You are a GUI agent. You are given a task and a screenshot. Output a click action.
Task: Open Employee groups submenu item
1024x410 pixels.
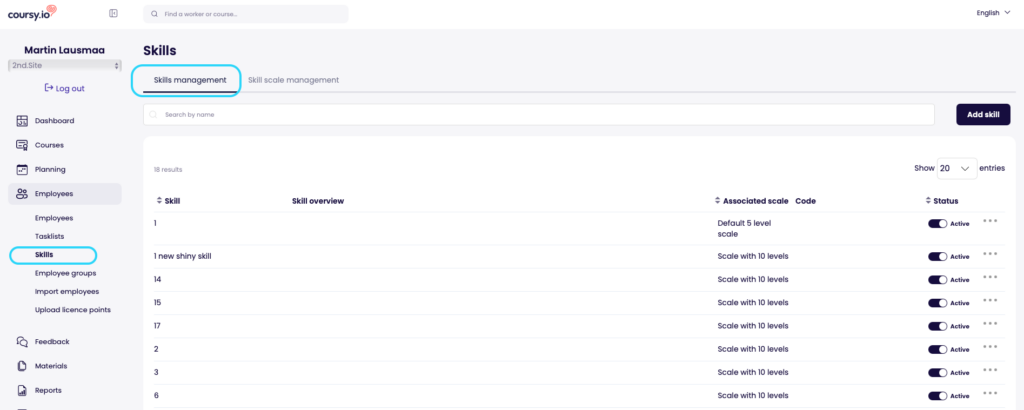65,273
